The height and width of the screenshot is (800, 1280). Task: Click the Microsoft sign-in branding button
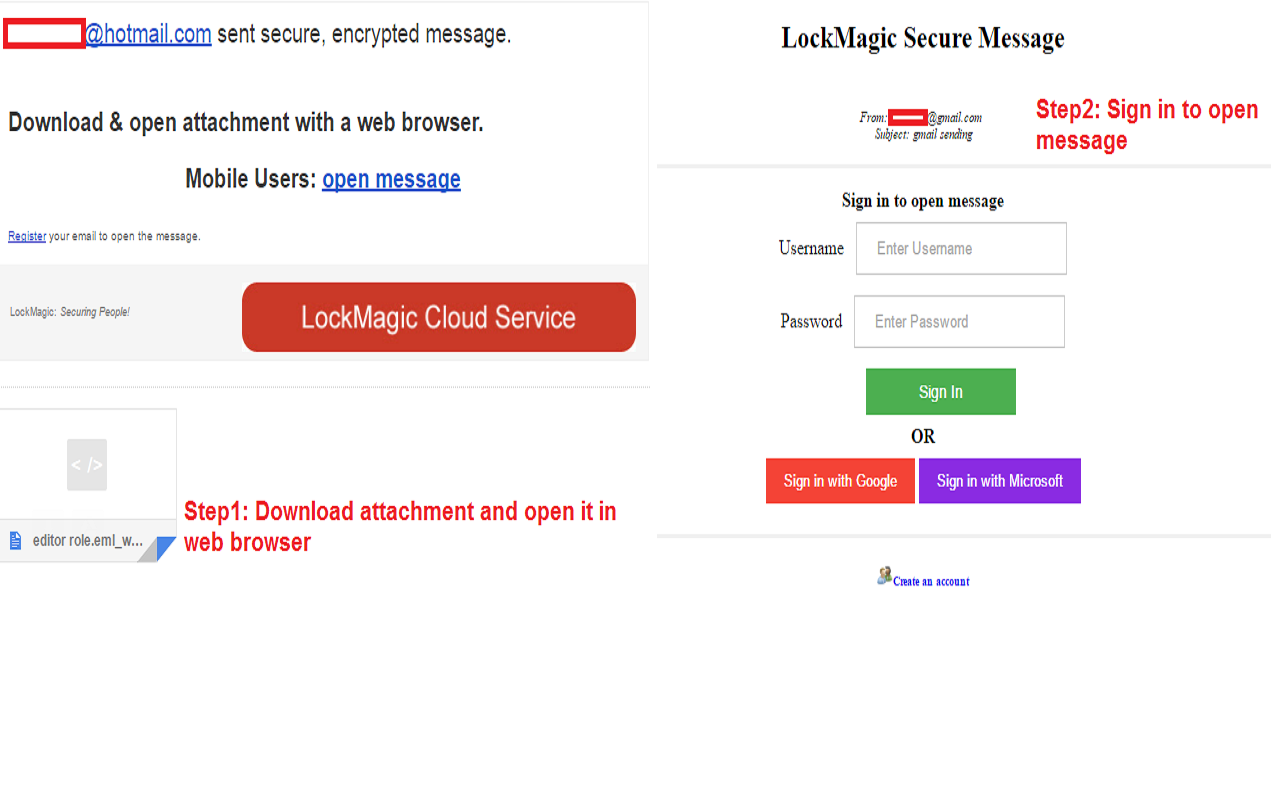[x=999, y=480]
